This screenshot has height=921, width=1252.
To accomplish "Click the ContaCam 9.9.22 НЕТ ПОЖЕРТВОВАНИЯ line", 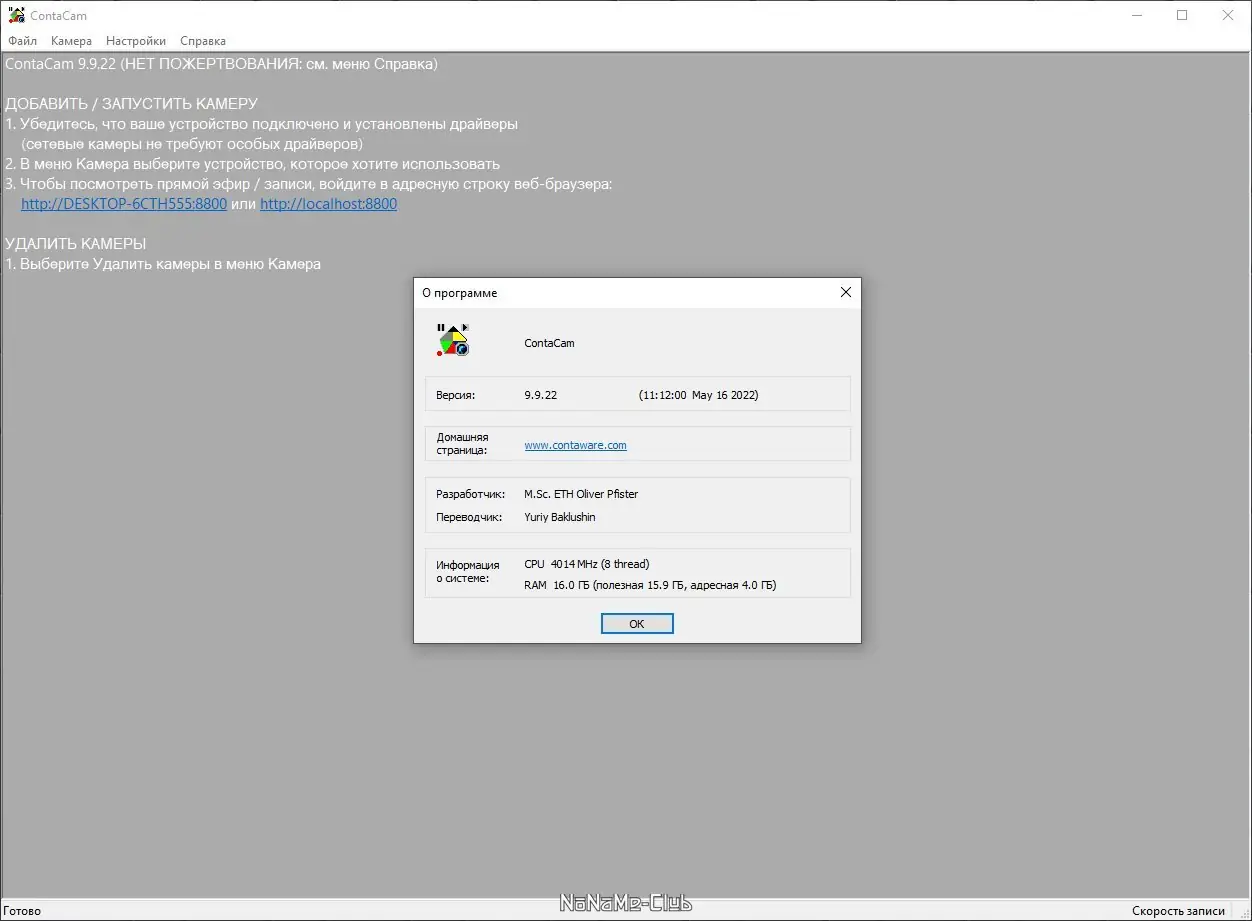I will coord(221,64).
